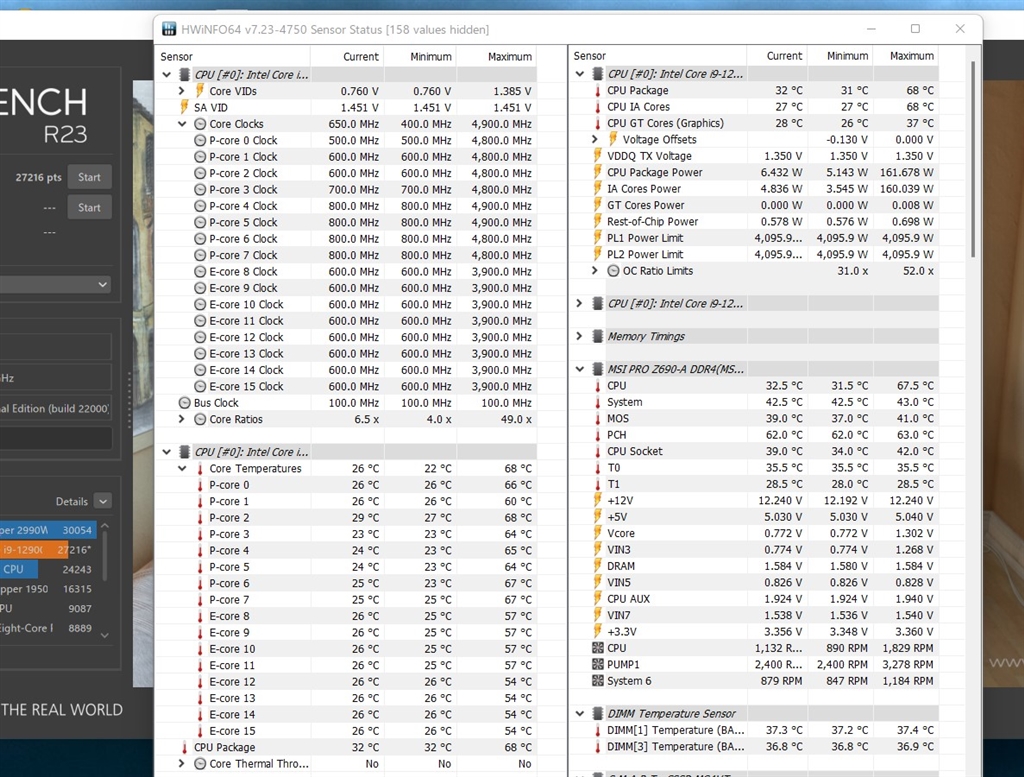The image size is (1024, 777).
Task: Click the chip icon on the Memory Timings header
Action: (x=597, y=337)
